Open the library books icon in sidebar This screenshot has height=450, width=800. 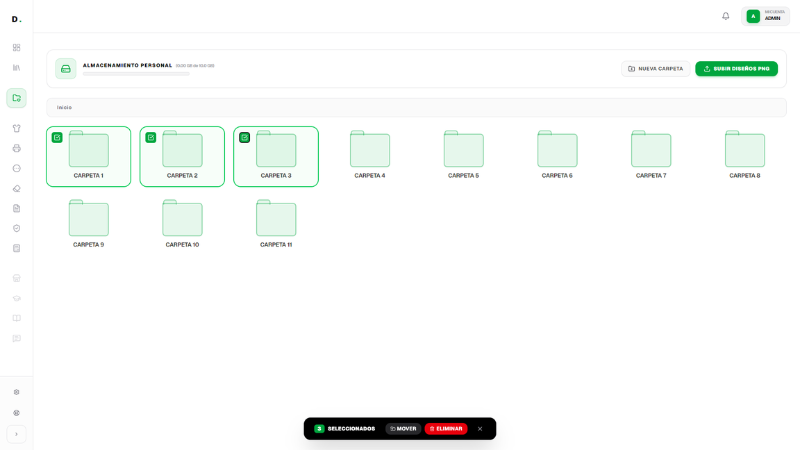(x=16, y=67)
